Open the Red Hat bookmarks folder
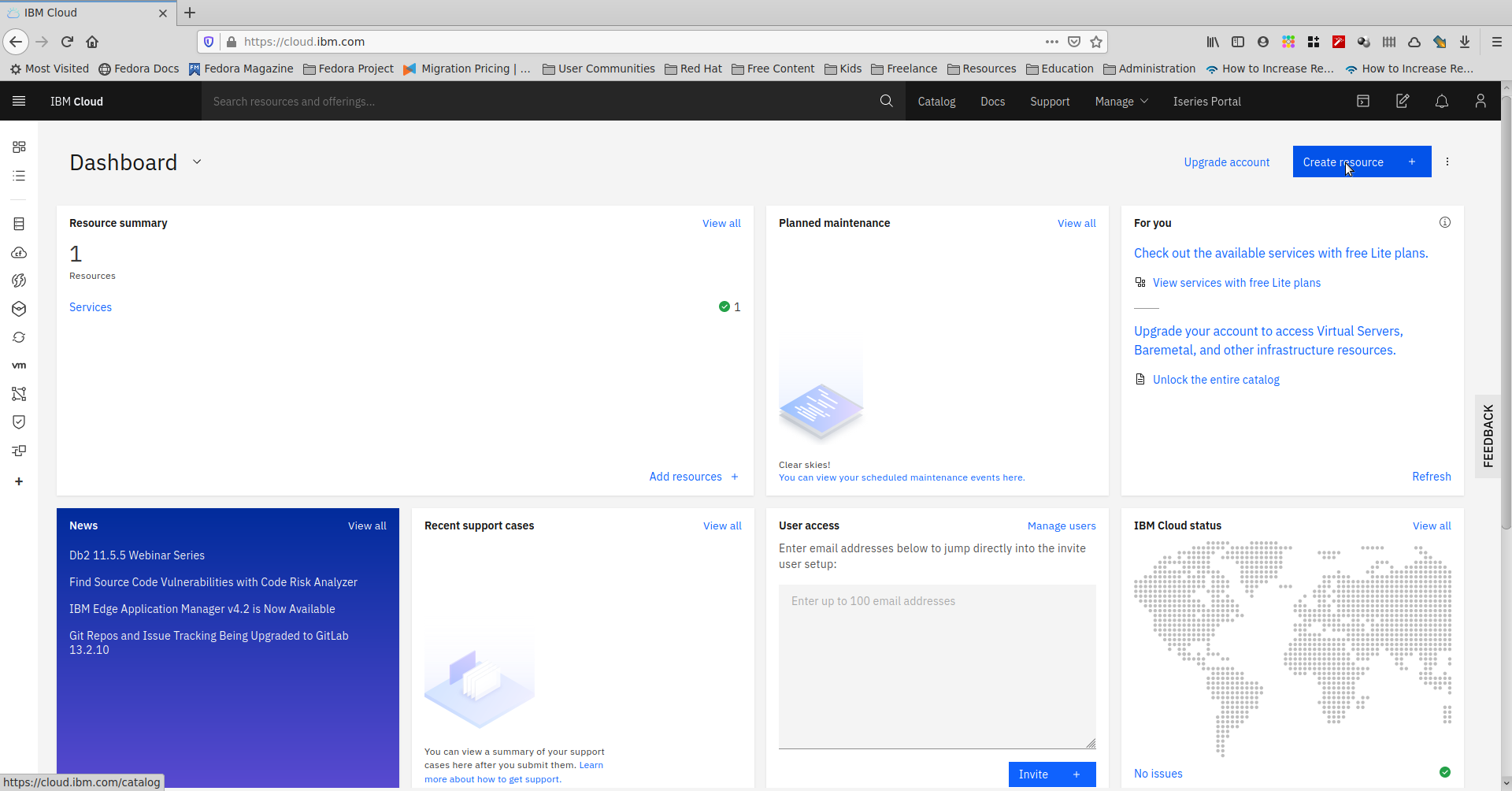 tap(693, 69)
